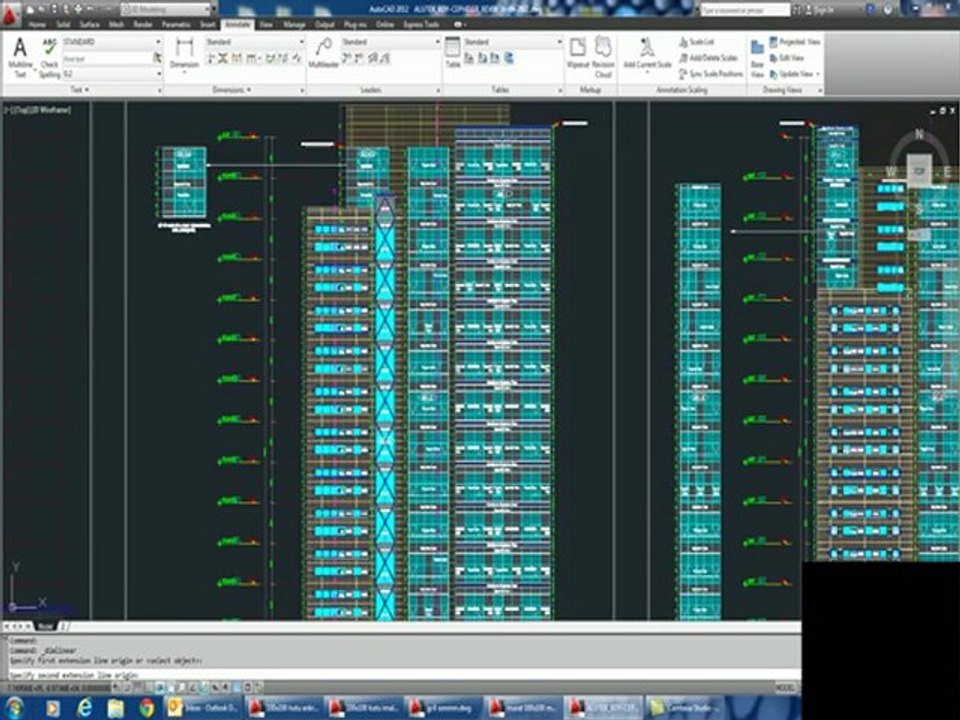Toggle the ribbon minimize button after Express Tools
Viewport: 960px width, 720px height.
click(458, 24)
